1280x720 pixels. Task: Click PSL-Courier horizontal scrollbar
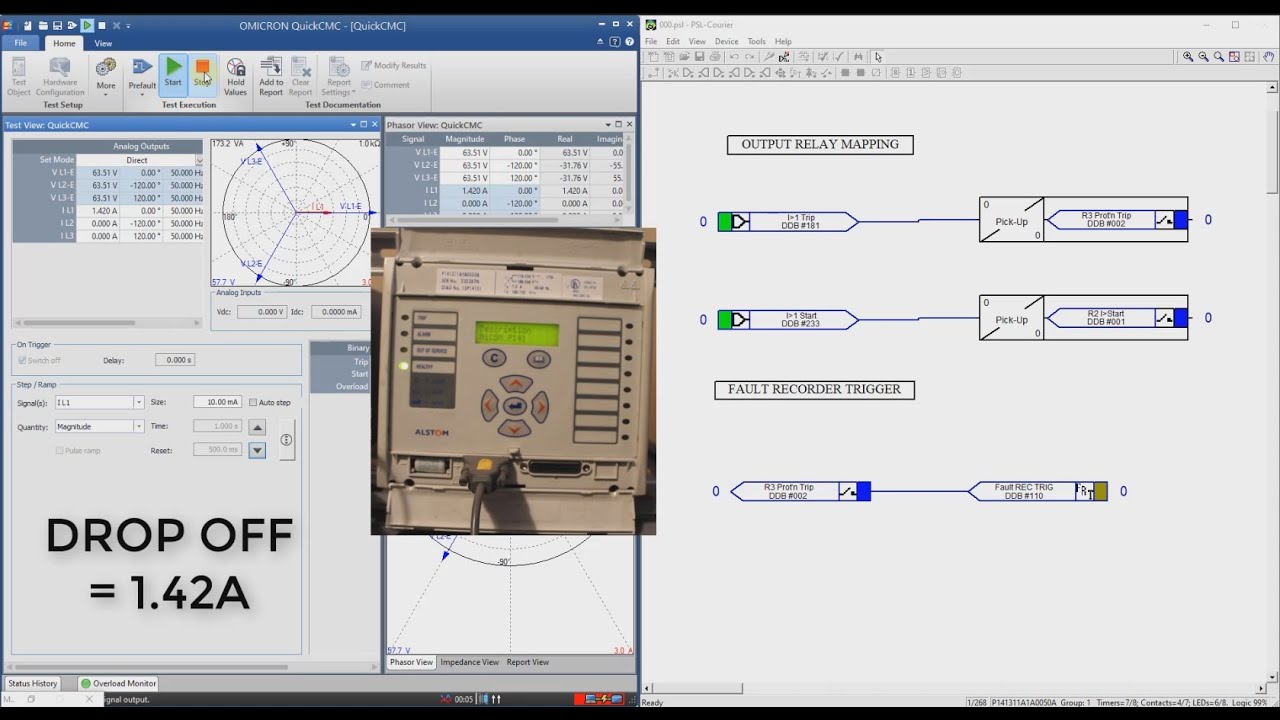(955, 688)
